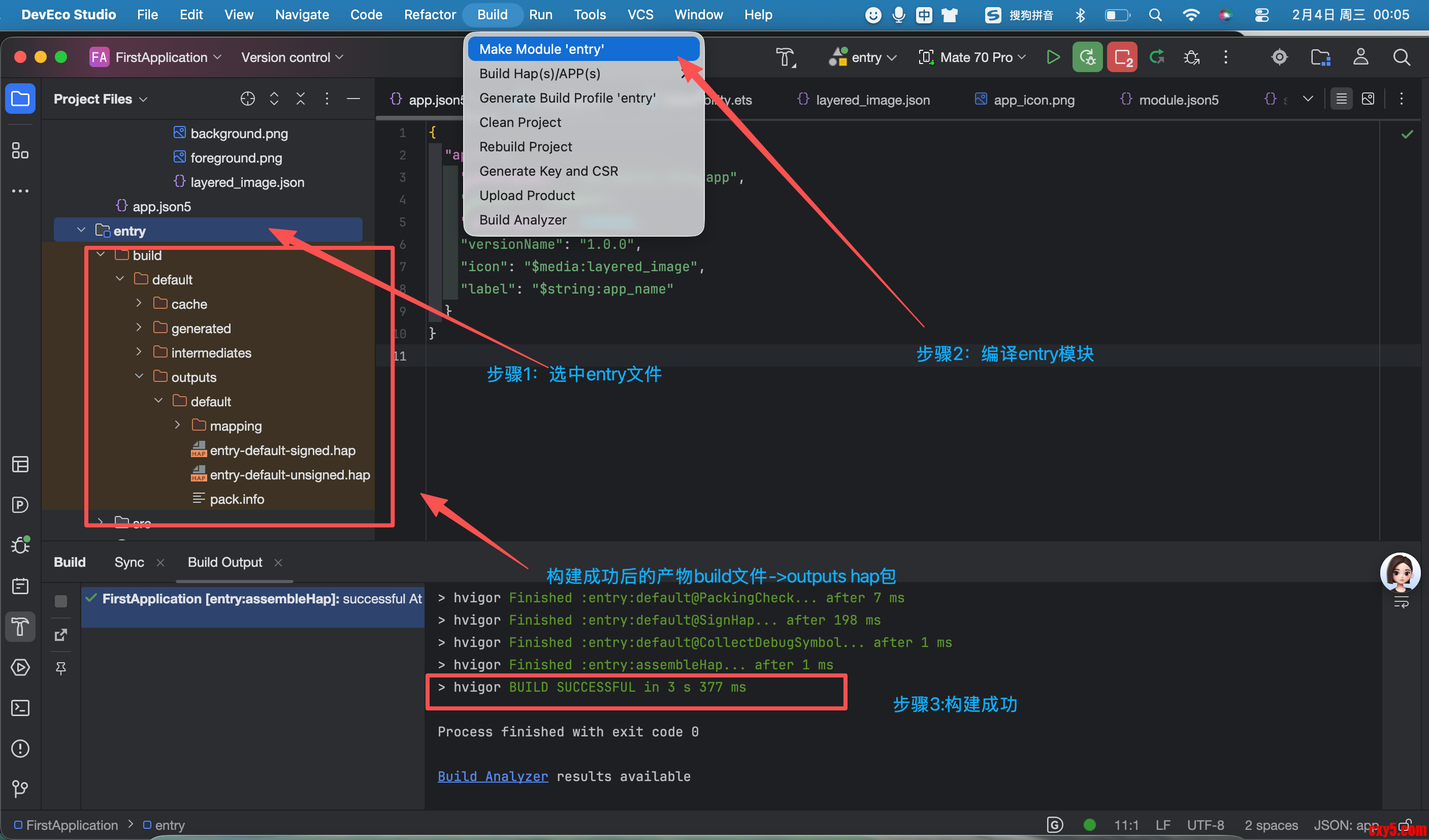
Task: Click the Debug bug icon in toolbar
Action: pos(1191,57)
